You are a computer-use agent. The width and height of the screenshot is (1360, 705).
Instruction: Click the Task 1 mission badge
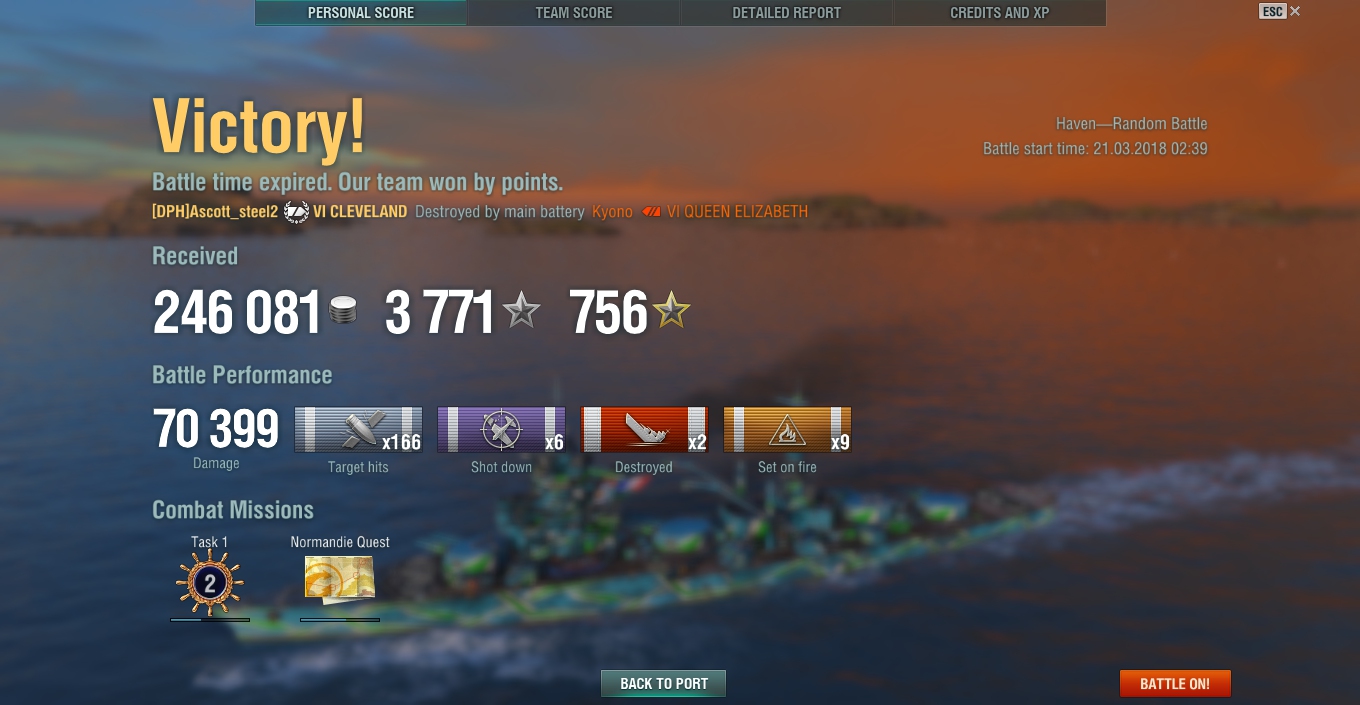(210, 582)
